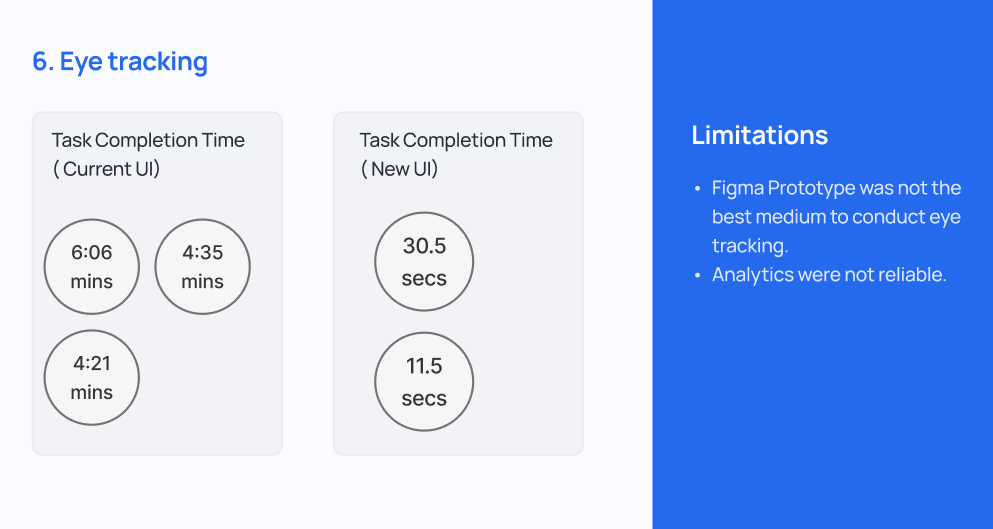The width and height of the screenshot is (993, 529).
Task: Click "Task Completion Time" title in Current UI card
Action: (148, 140)
